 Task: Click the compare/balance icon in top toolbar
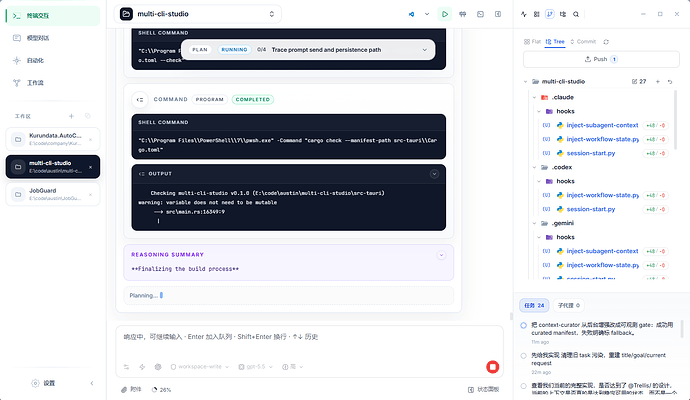[x=462, y=14]
